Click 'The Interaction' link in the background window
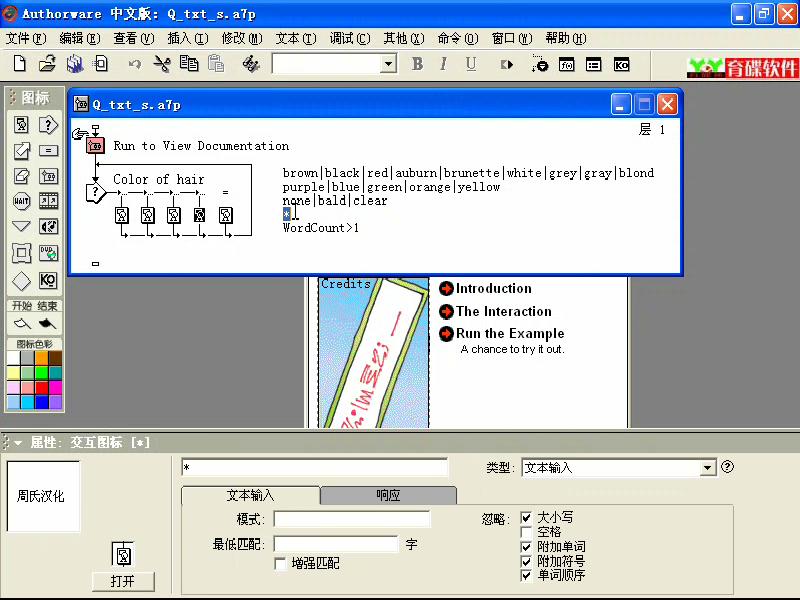The width and height of the screenshot is (800, 600). [x=503, y=311]
